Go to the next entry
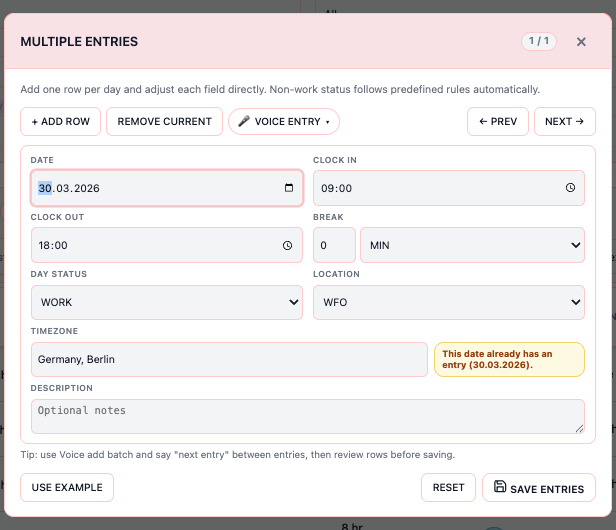This screenshot has width=616, height=530. tap(564, 122)
